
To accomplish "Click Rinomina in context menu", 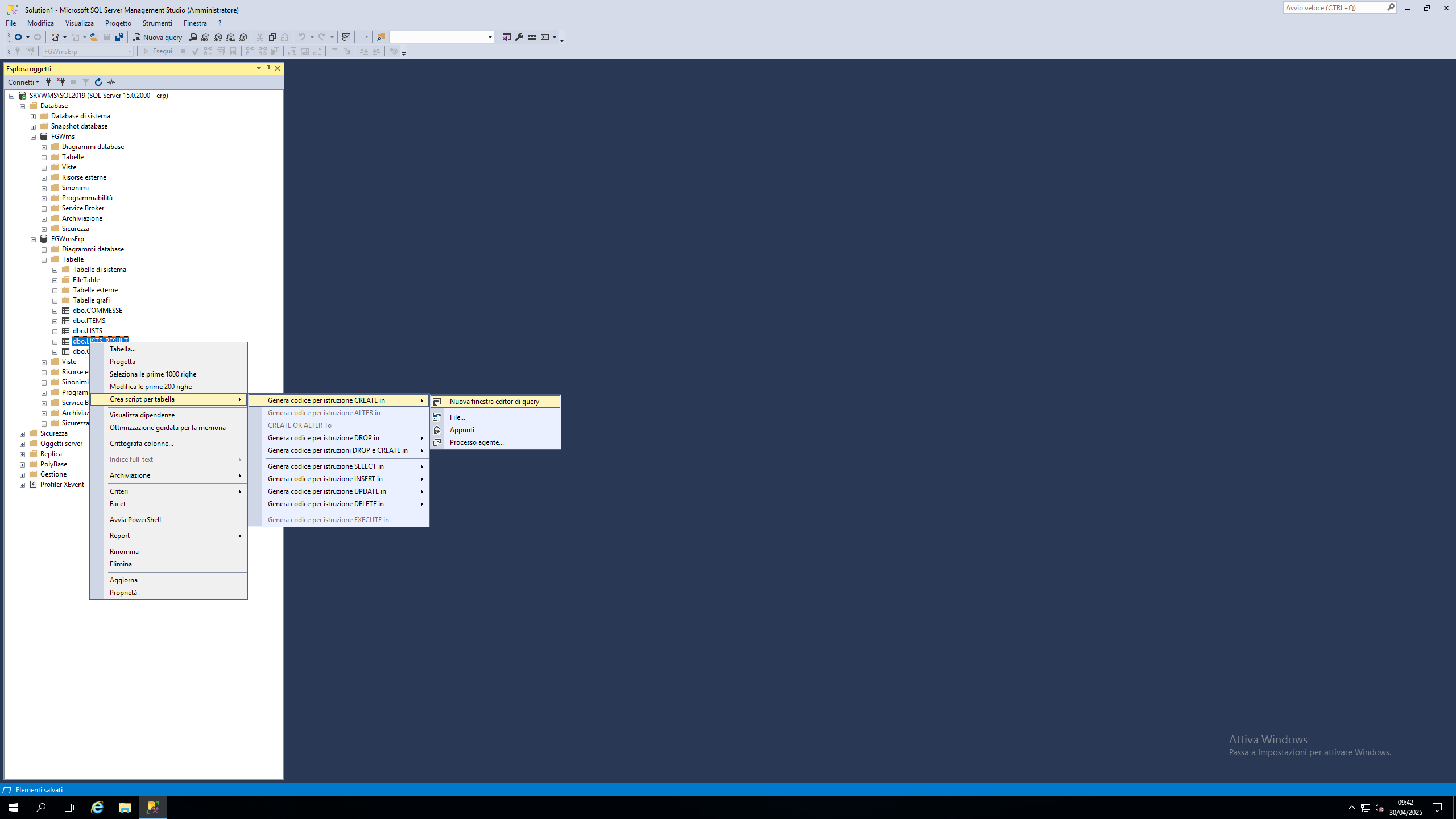I will point(169,552).
